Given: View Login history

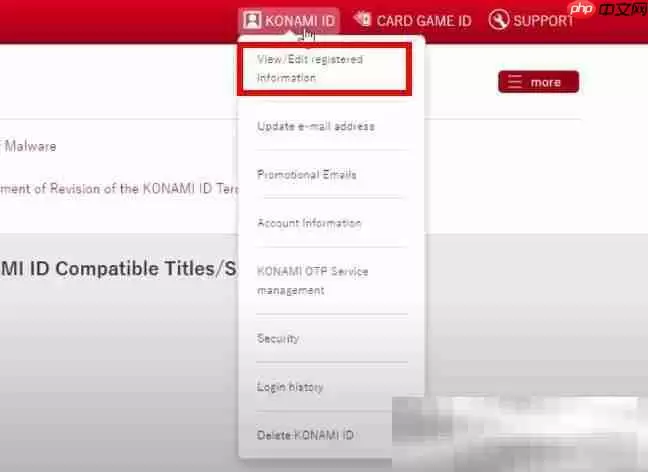Looking at the screenshot, I should tap(290, 387).
